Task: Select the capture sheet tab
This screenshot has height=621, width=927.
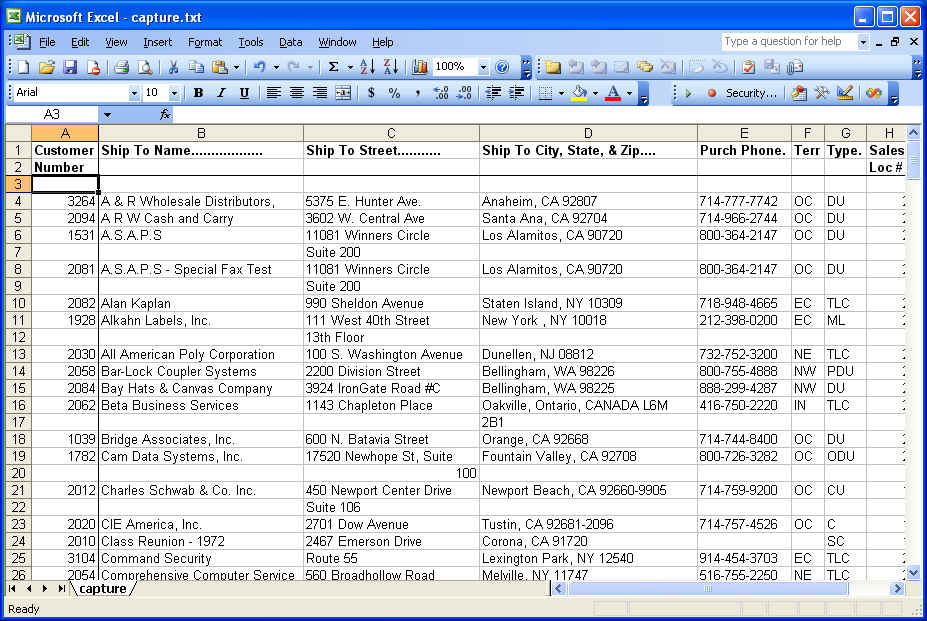Action: coord(103,589)
